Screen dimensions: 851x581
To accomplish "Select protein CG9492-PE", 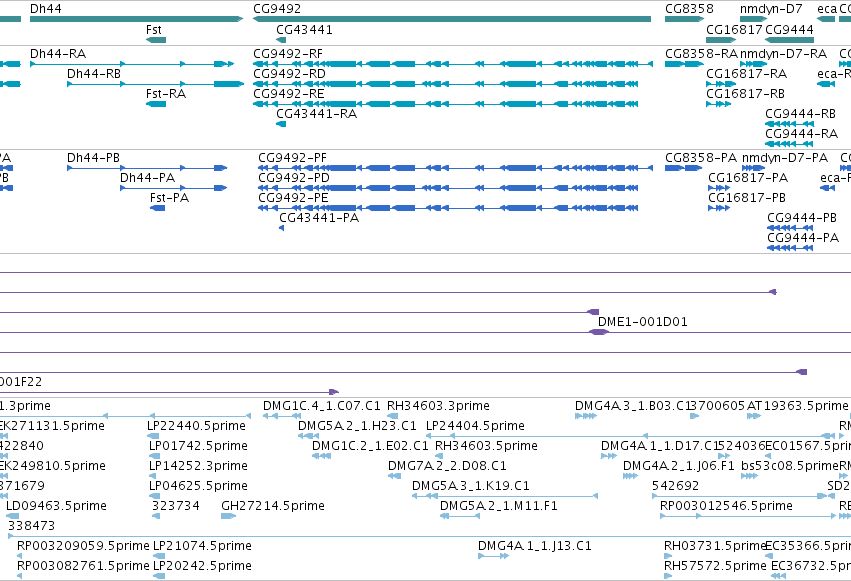I will [x=448, y=208].
